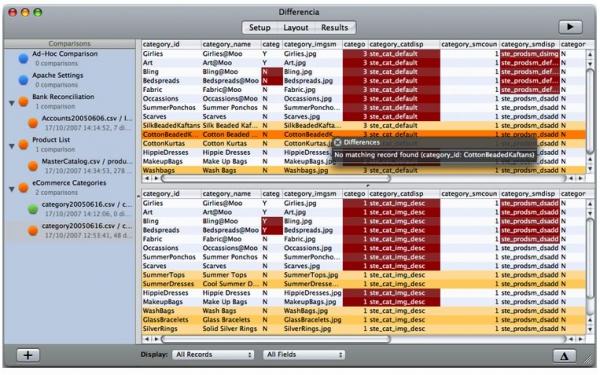The width and height of the screenshot is (600, 375).
Task: Click the plus button to add comparison
Action: pyautogui.click(x=28, y=355)
